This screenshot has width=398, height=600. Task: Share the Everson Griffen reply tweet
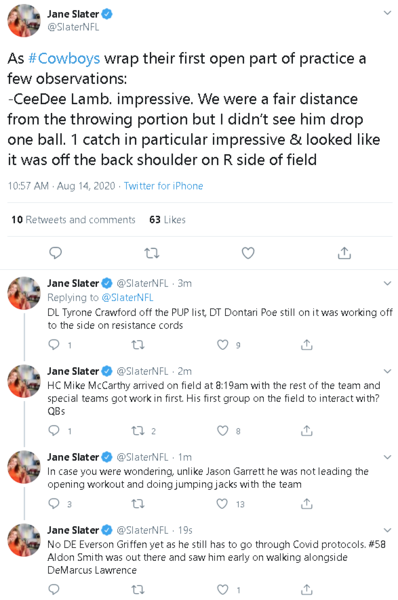coord(306,589)
